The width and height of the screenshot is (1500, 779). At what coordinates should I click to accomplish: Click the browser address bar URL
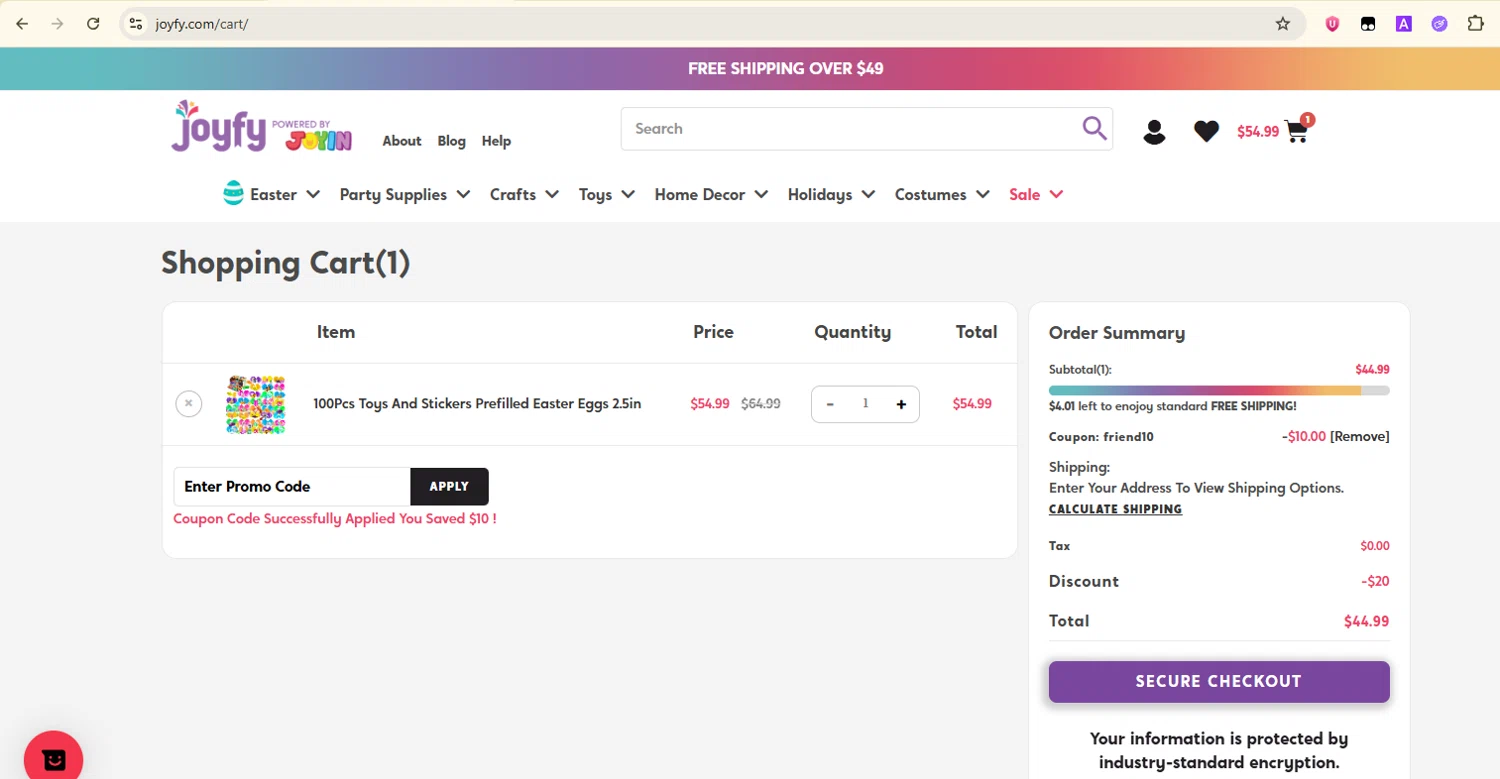[x=202, y=24]
